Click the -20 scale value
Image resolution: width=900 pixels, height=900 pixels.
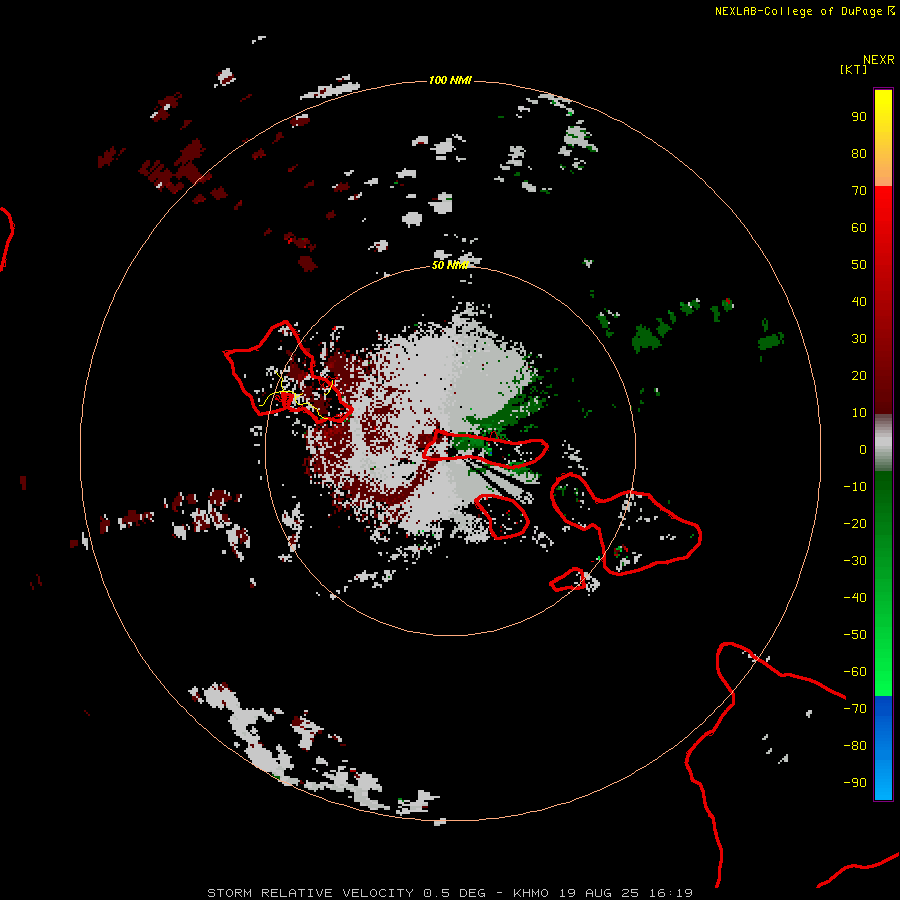point(855,524)
